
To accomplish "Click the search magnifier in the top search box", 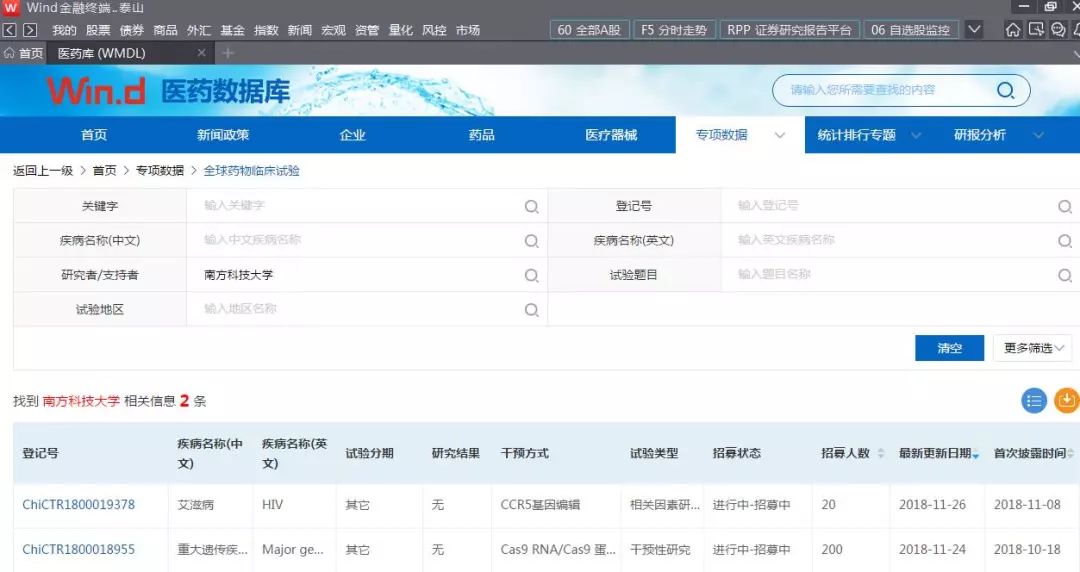I will (1005, 91).
